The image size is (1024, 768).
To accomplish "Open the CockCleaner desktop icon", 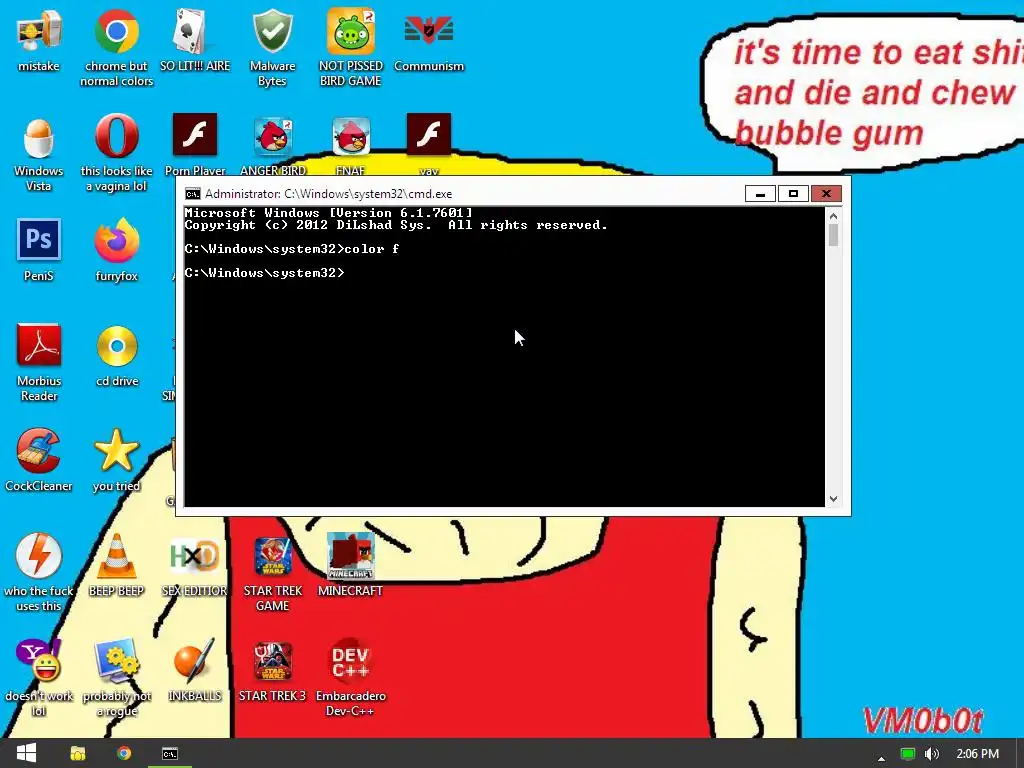I will [39, 451].
